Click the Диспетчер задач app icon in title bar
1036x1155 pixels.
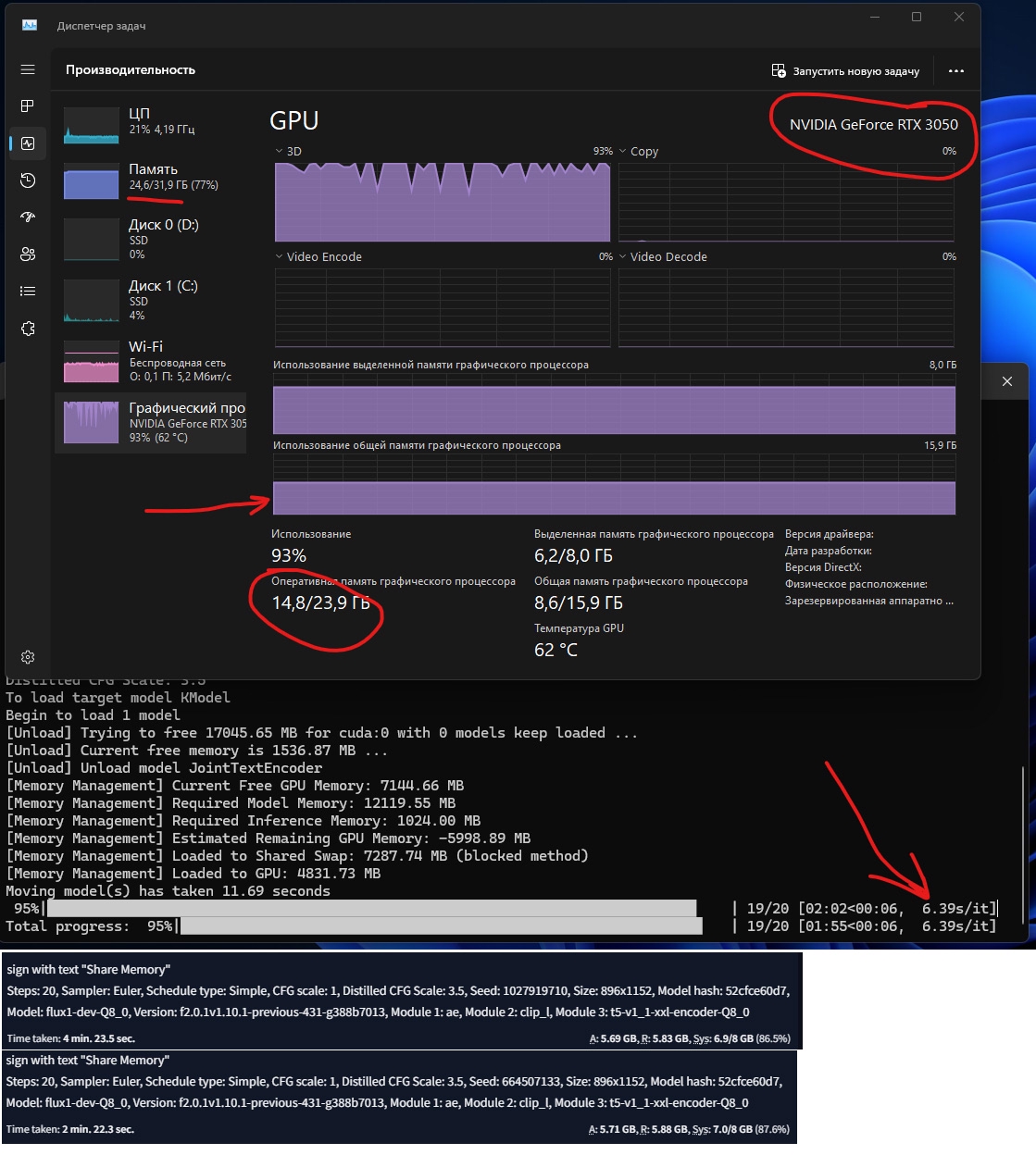(30, 25)
